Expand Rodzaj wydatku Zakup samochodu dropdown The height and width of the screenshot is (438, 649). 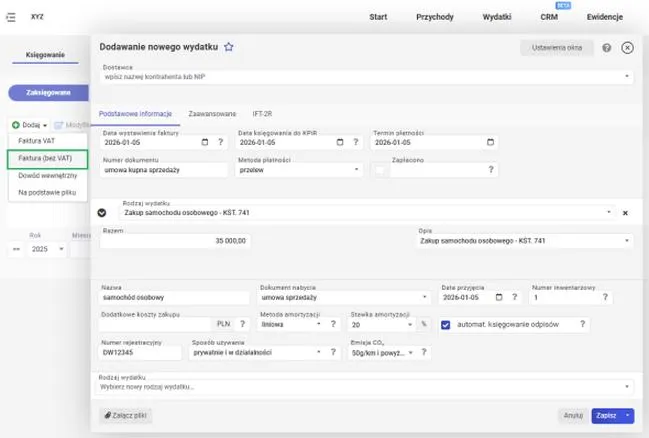(x=608, y=212)
